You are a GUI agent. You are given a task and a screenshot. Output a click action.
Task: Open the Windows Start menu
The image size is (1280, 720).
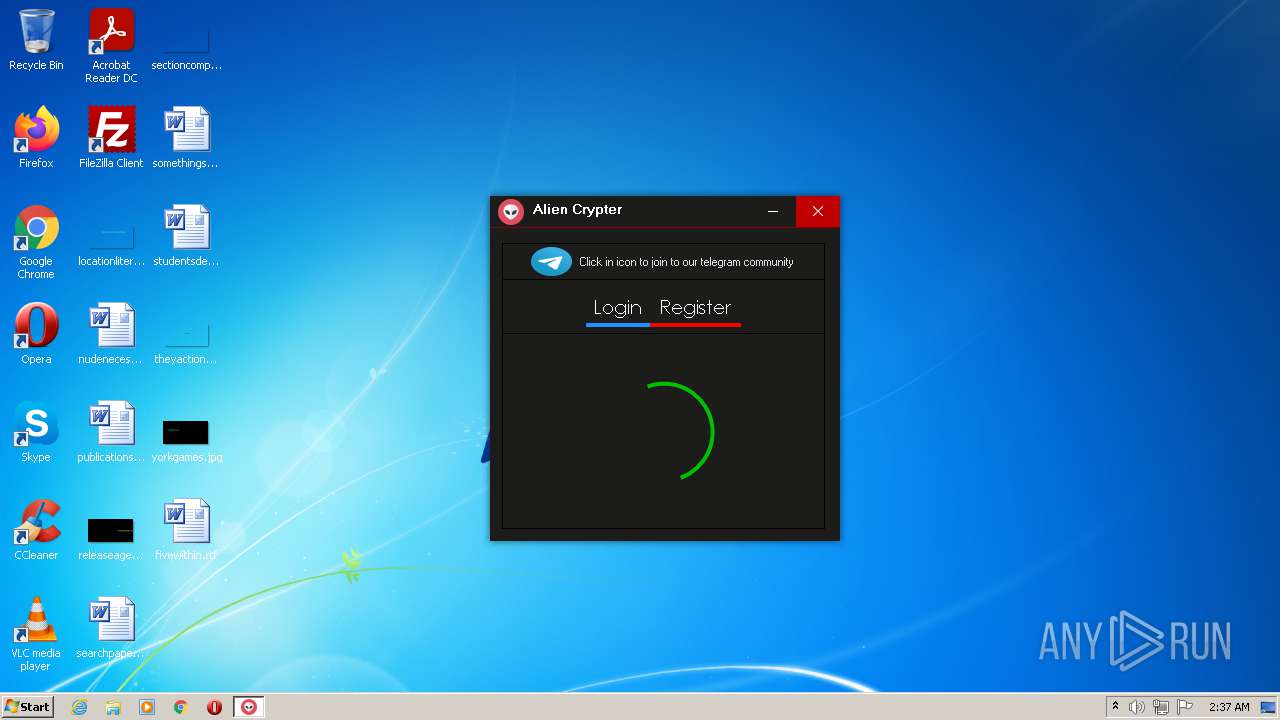pos(27,707)
